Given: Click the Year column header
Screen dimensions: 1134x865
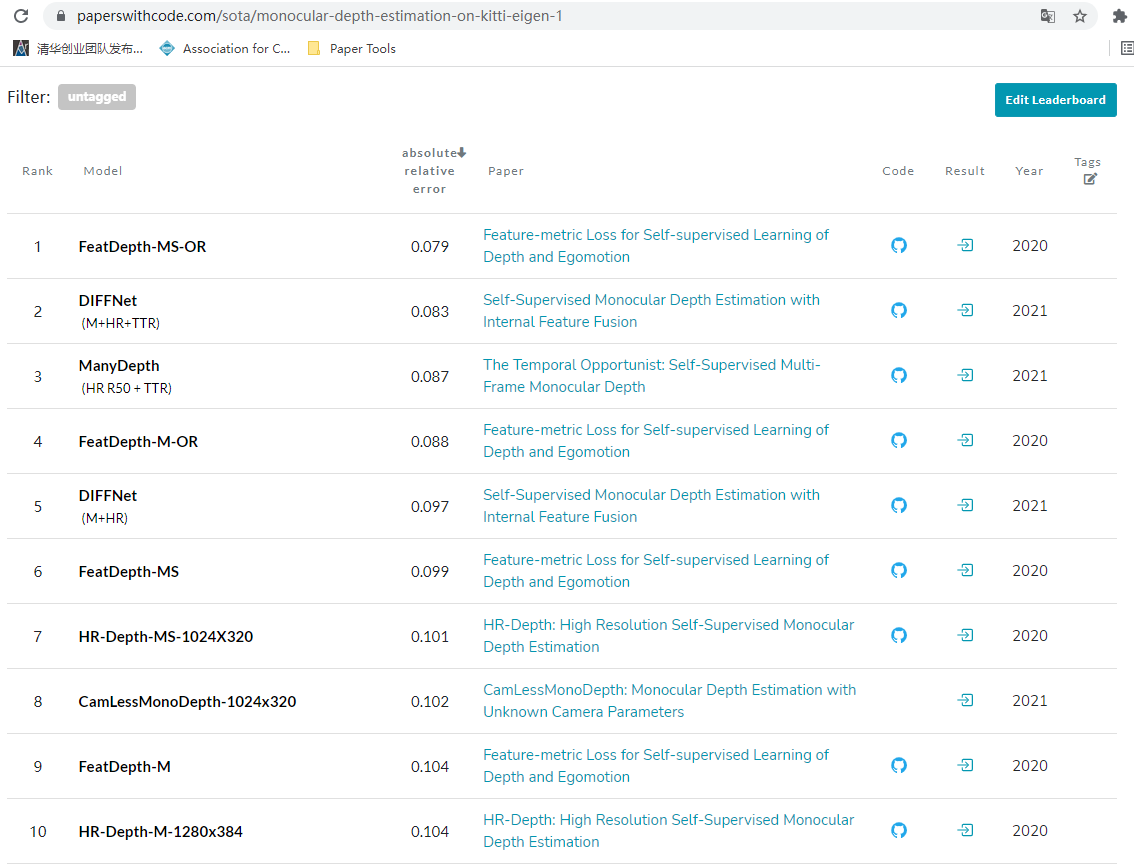Looking at the screenshot, I should pyautogui.click(x=1029, y=171).
